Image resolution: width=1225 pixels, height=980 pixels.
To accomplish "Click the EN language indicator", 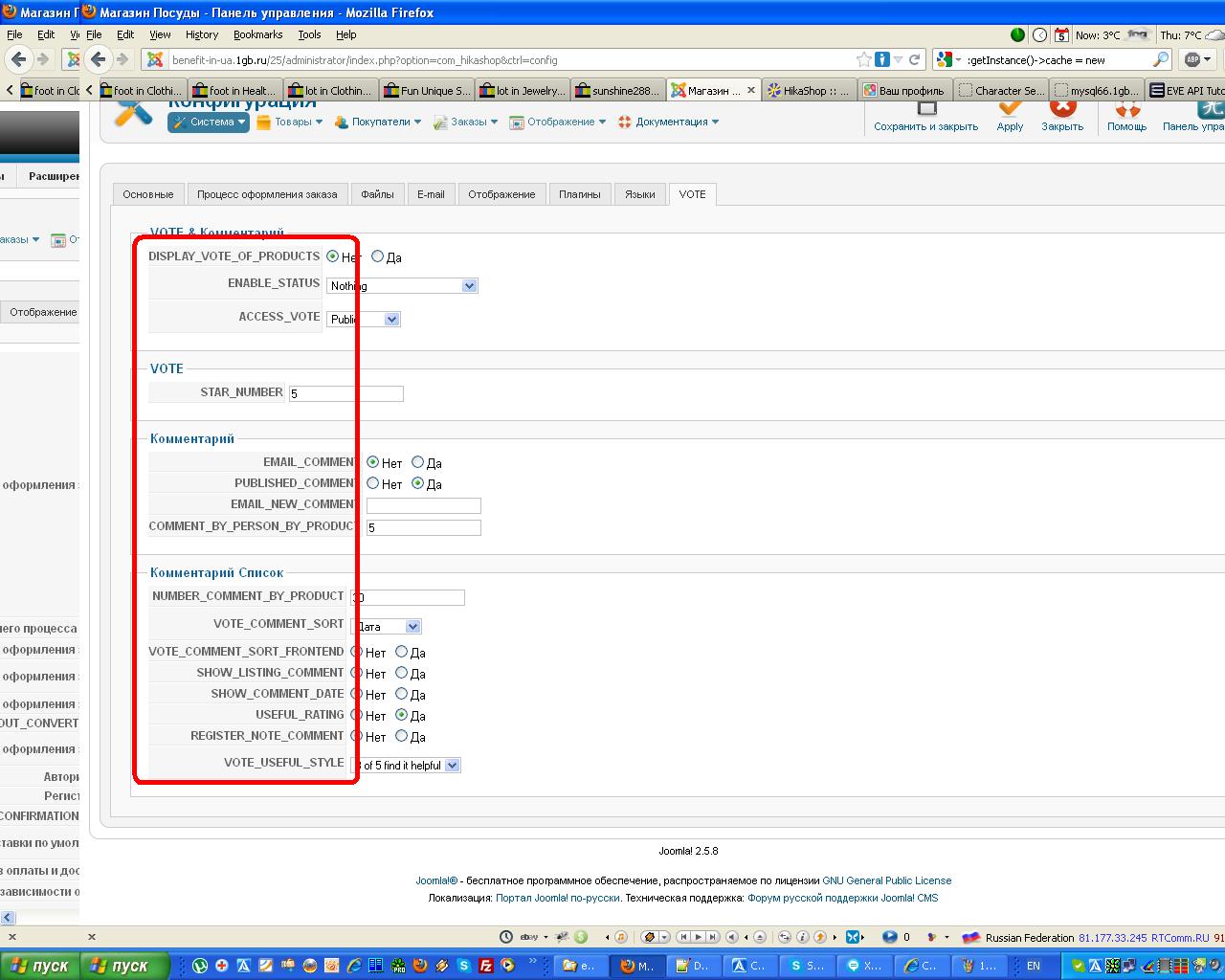I will [x=1034, y=966].
